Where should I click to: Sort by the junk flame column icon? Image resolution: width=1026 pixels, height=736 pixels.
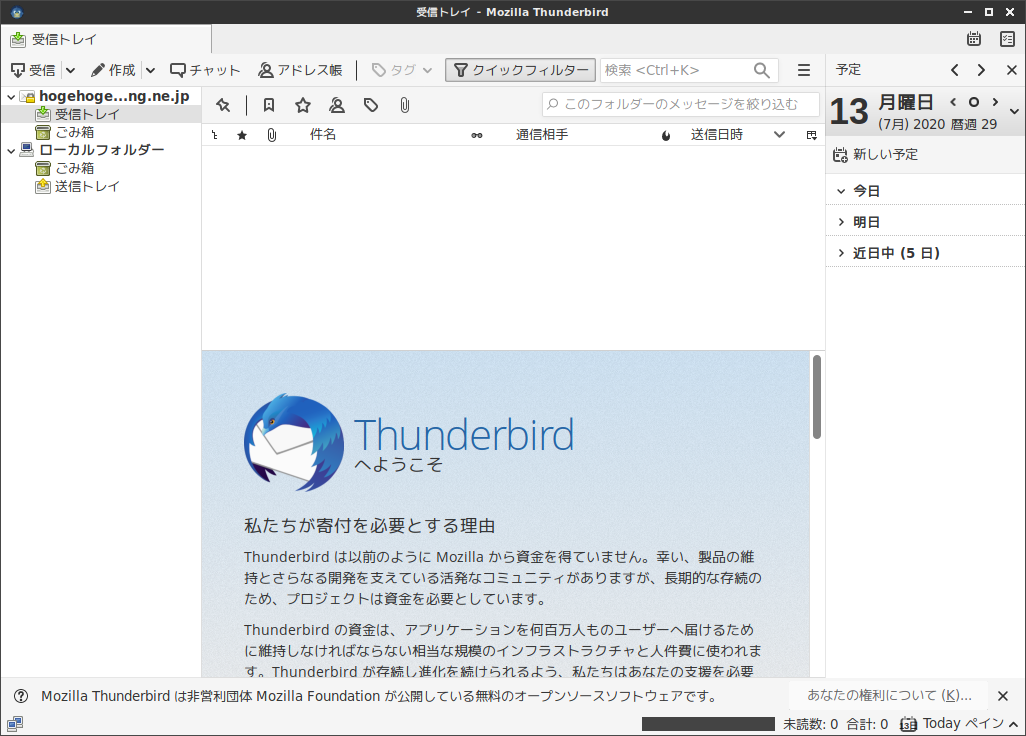pyautogui.click(x=666, y=135)
